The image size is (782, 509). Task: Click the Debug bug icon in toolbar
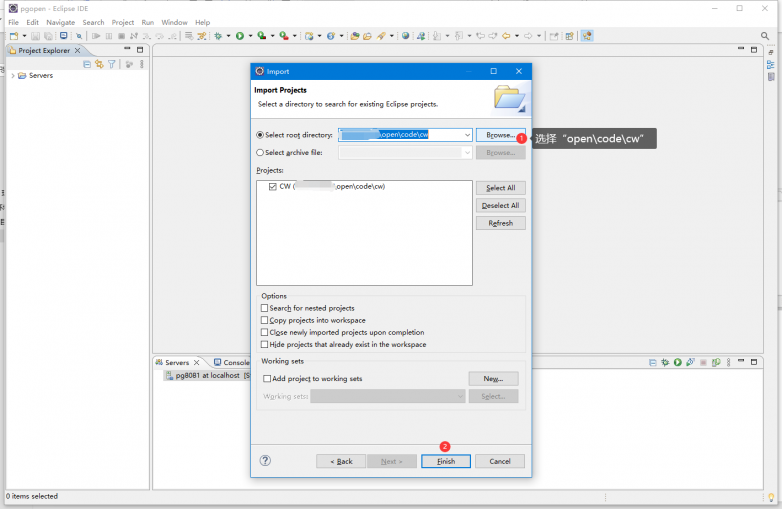click(x=217, y=36)
